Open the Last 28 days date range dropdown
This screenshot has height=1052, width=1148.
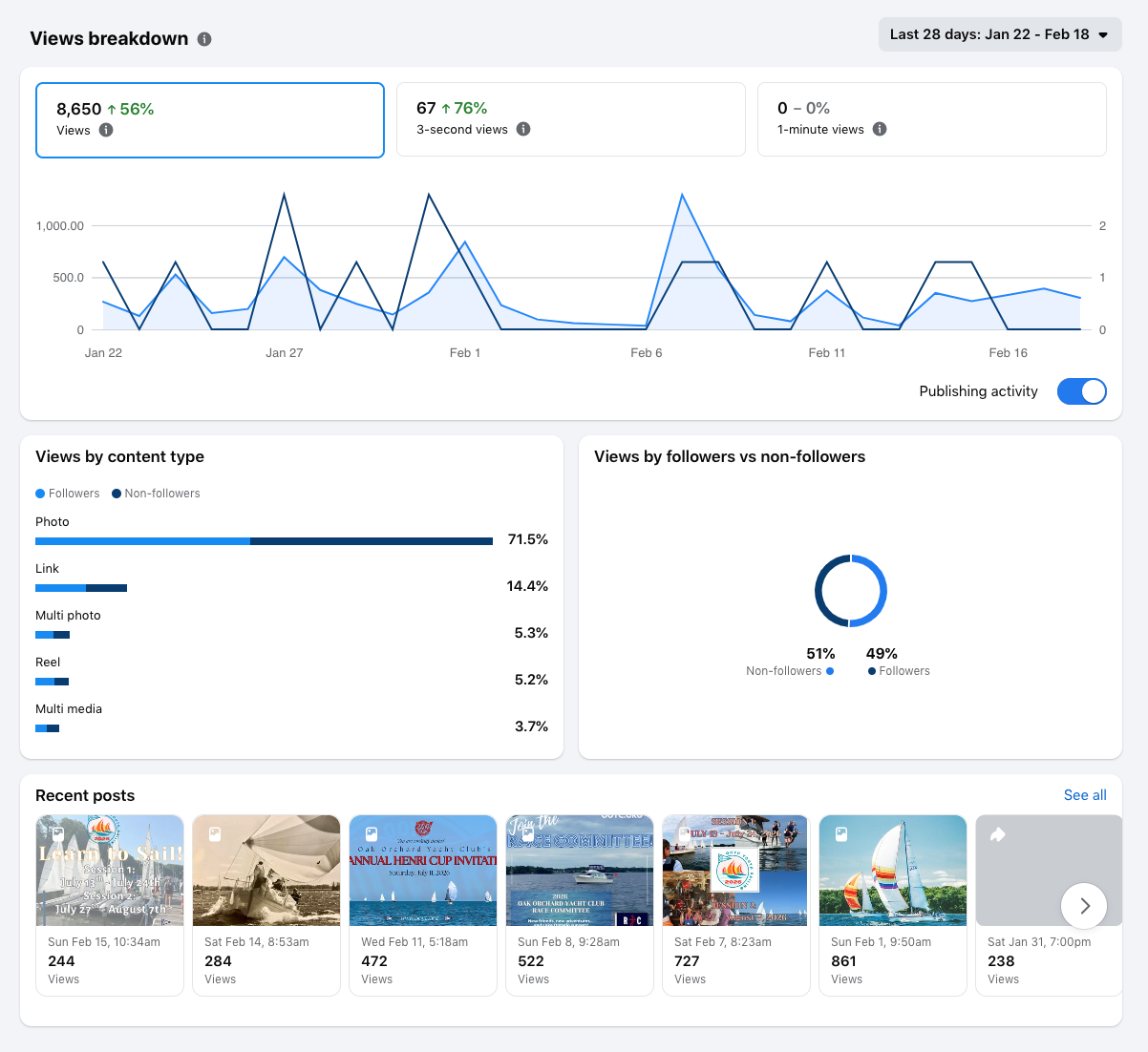coord(999,34)
